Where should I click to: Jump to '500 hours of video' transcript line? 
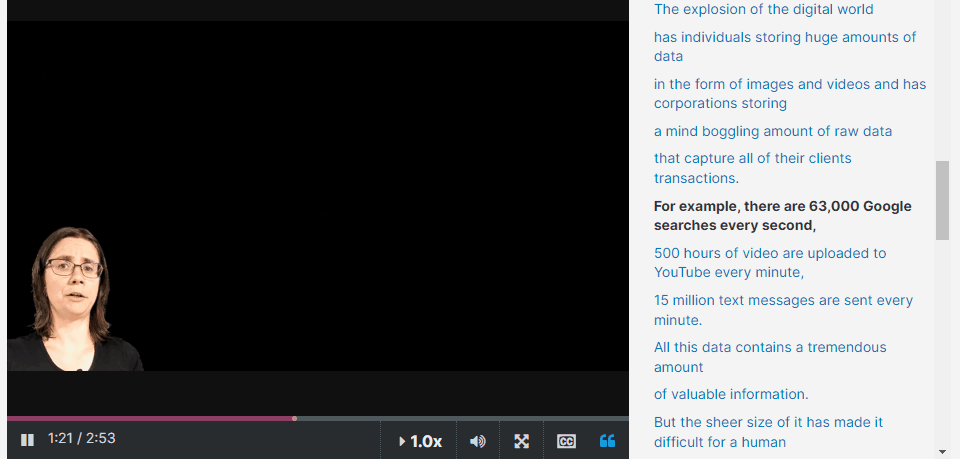[x=770, y=263]
